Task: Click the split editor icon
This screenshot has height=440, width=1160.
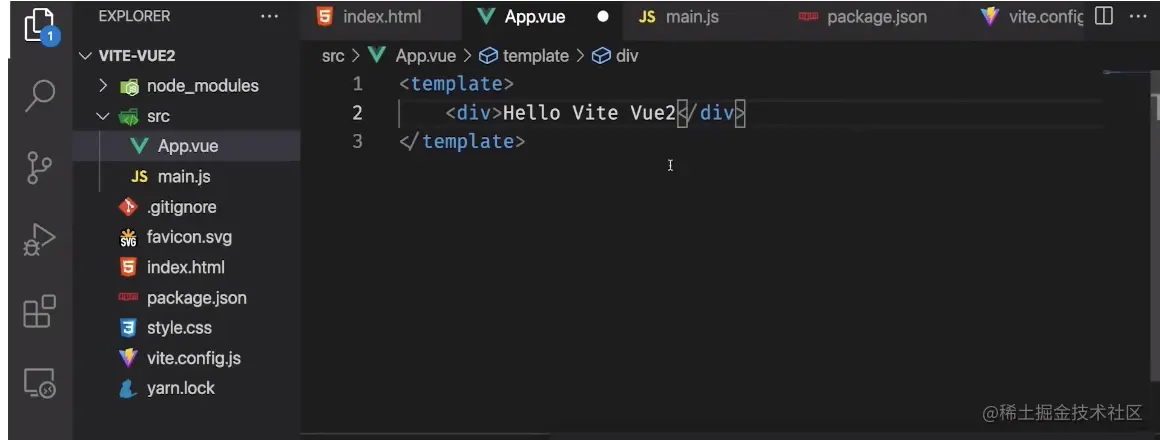Action: point(1104,17)
